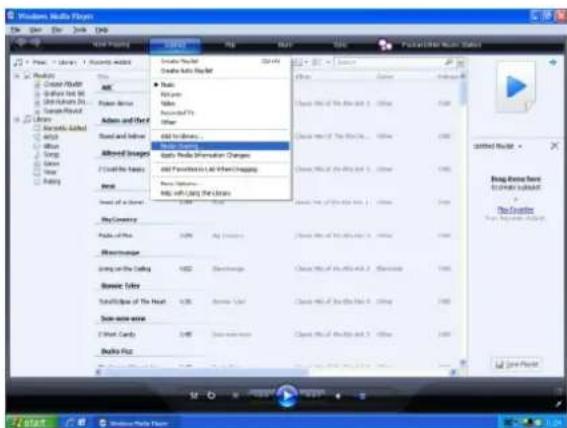567x428 pixels.
Task: Open the Year view in the Library tree
Action: [x=50, y=172]
